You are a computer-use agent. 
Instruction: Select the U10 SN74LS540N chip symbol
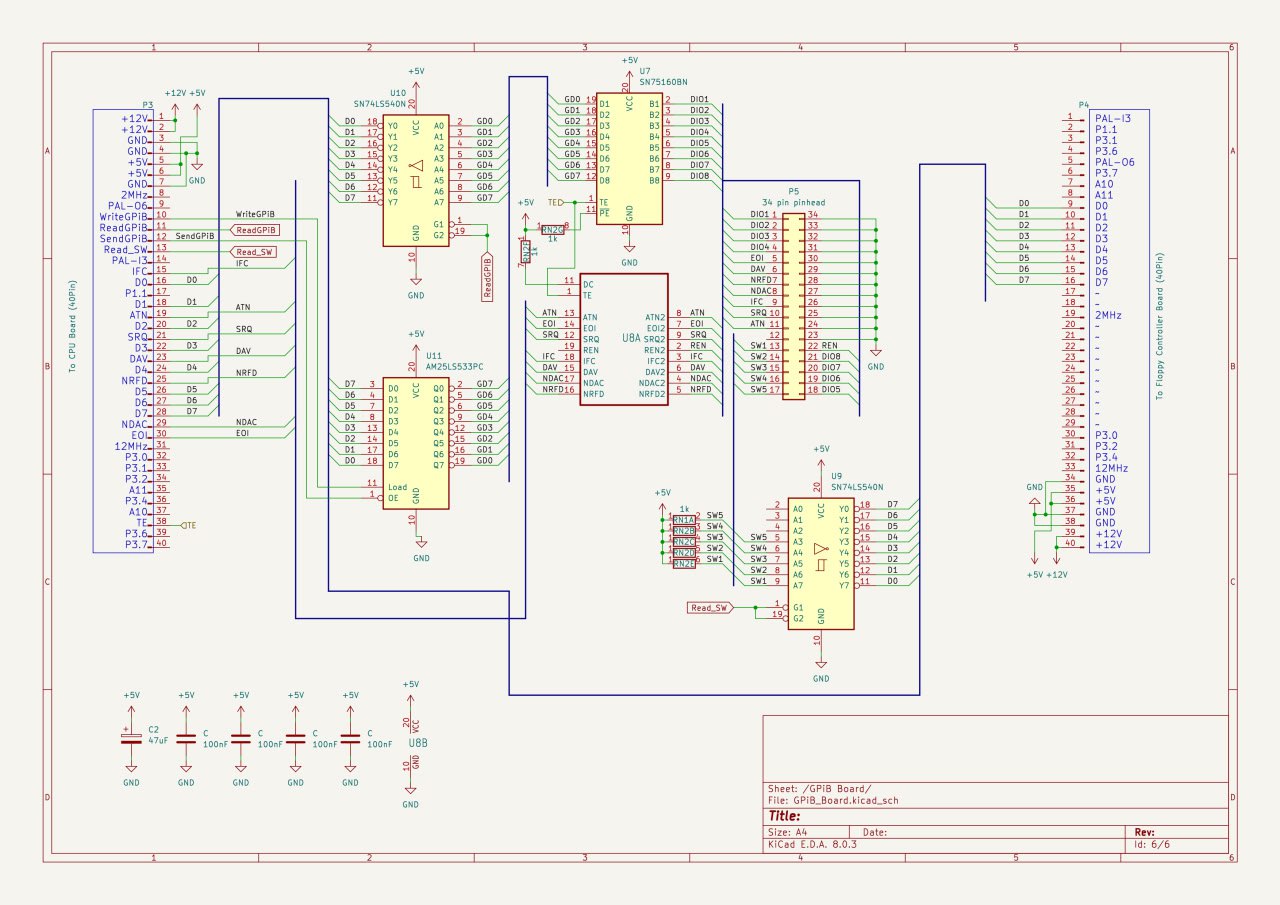click(x=415, y=180)
